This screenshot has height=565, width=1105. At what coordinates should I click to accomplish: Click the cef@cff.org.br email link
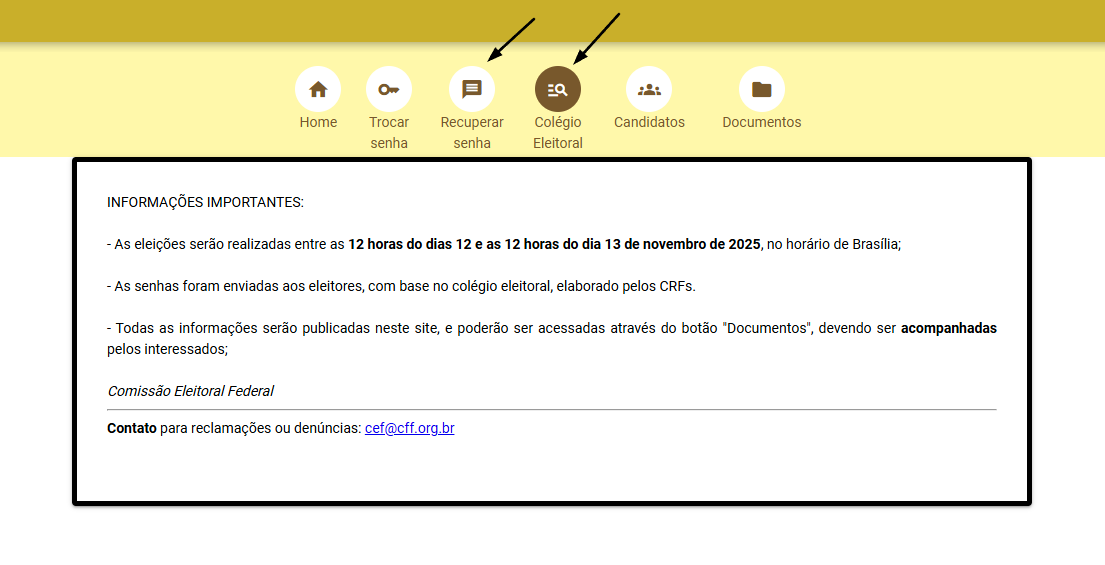[x=409, y=428]
